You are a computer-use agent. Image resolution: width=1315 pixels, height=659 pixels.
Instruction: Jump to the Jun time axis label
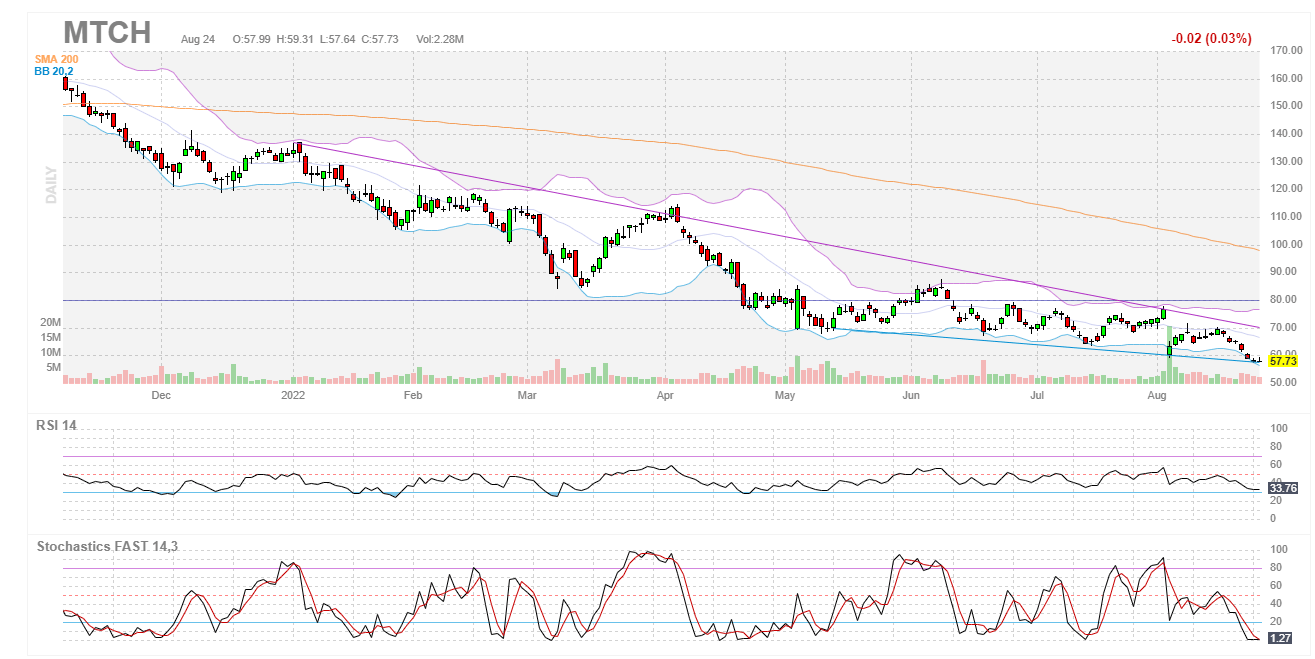click(910, 396)
